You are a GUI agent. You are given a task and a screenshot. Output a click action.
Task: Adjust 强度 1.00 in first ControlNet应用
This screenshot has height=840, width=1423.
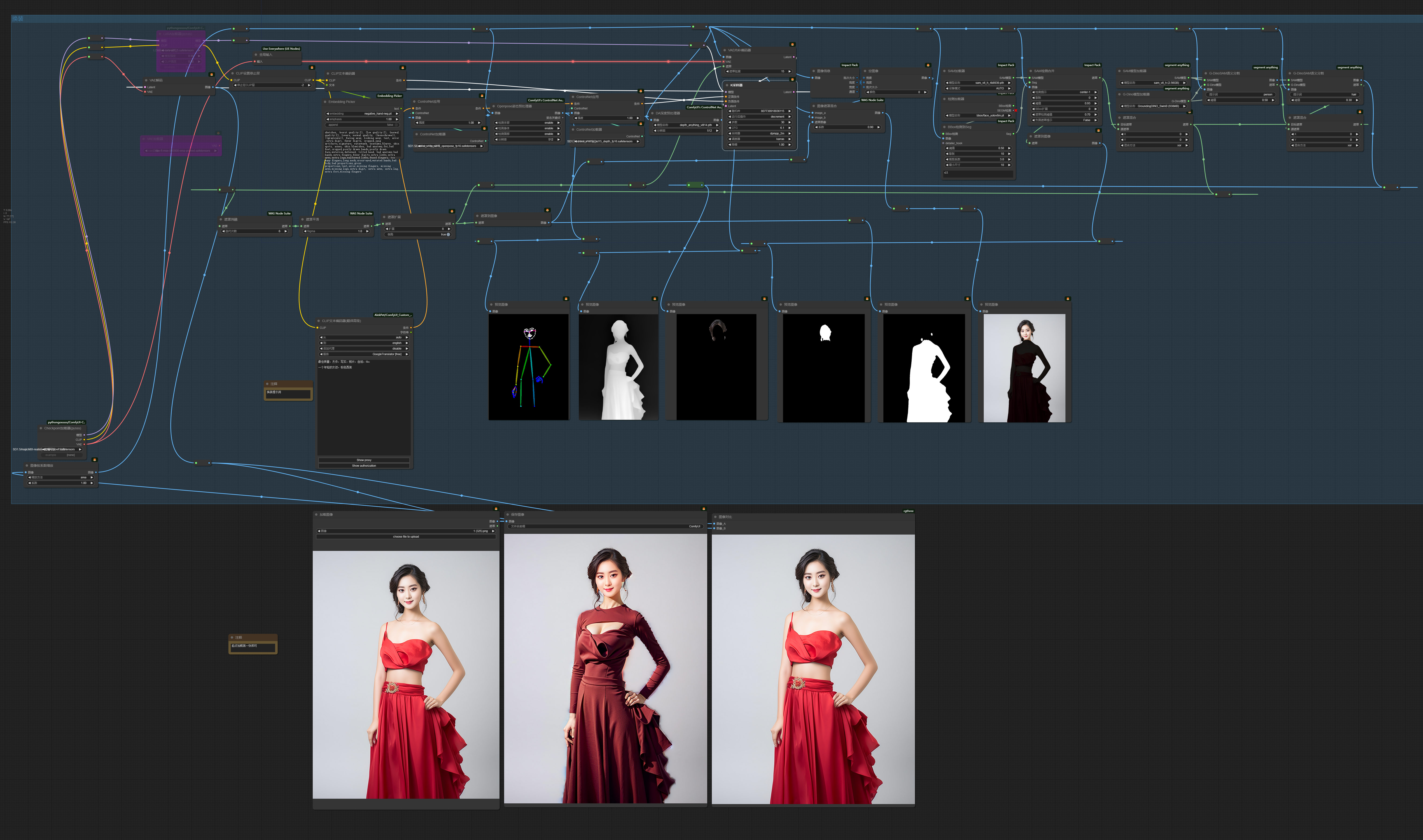point(448,123)
